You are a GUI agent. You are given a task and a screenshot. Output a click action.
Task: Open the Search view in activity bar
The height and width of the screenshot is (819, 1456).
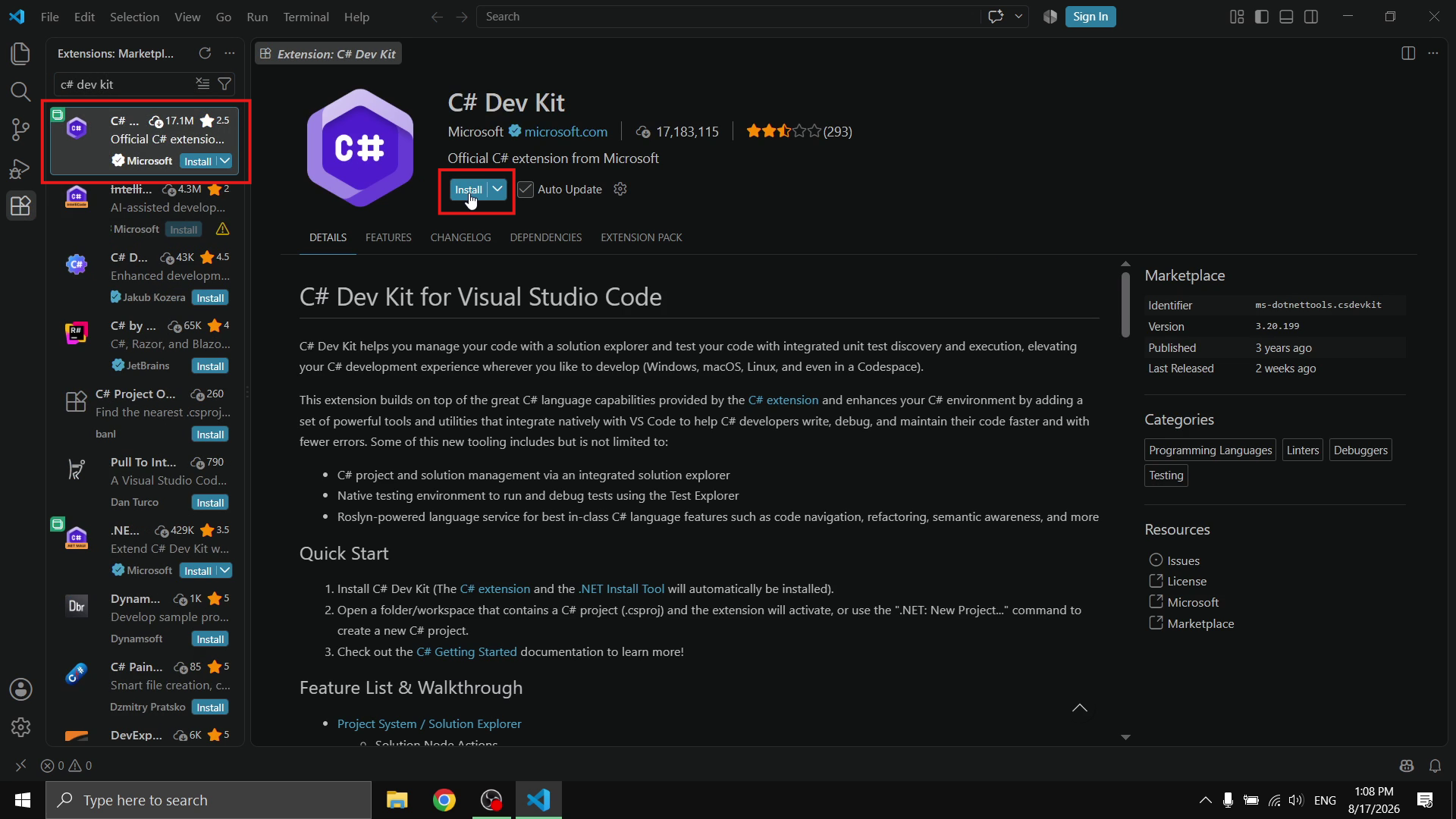pyautogui.click(x=20, y=92)
